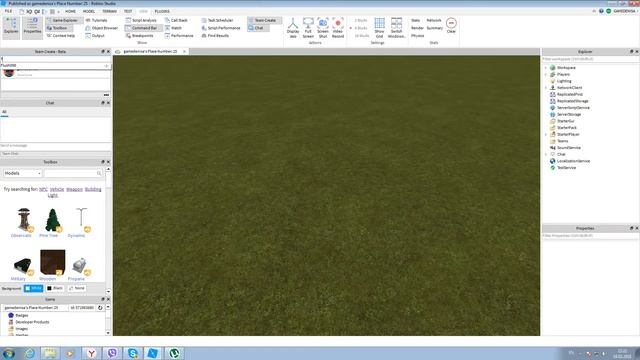Open Script Performance window
The width and height of the screenshot is (640, 360).
coord(221,28)
